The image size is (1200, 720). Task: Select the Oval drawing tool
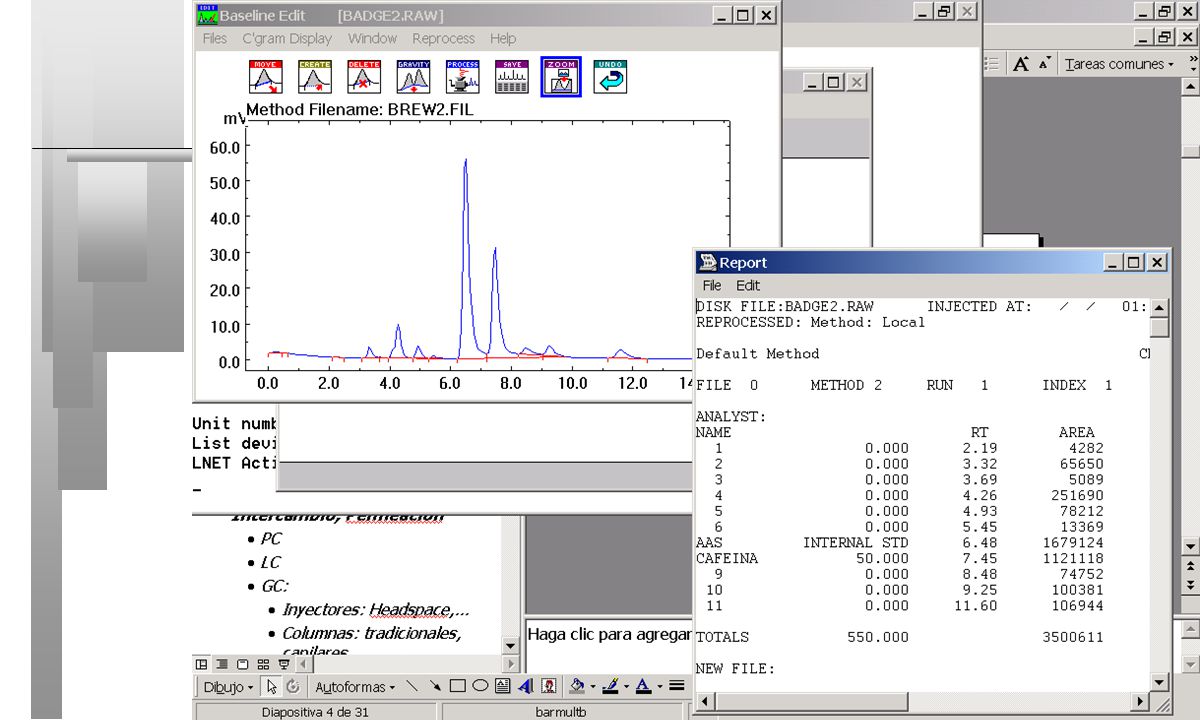[x=480, y=687]
